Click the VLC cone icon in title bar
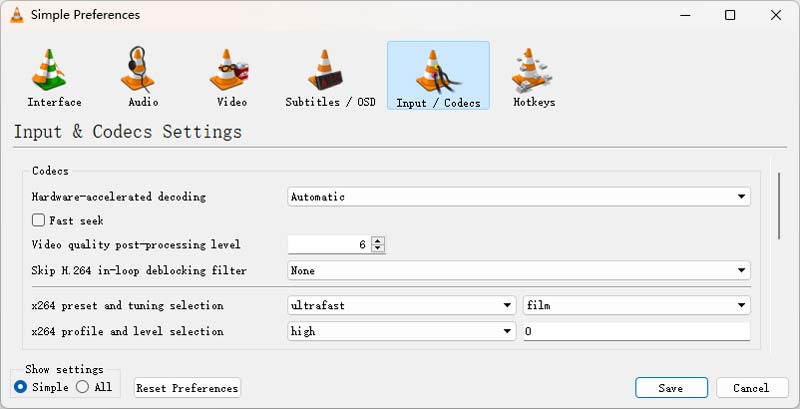Screen dimensions: 800x409 17,15
